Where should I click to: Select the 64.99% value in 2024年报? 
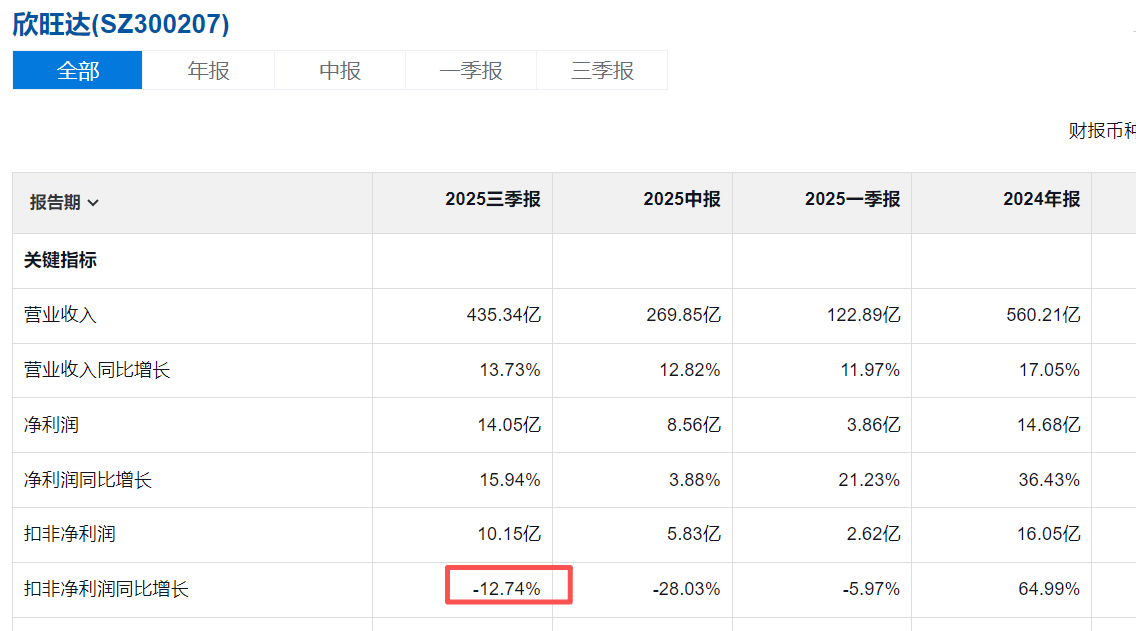click(x=1049, y=589)
